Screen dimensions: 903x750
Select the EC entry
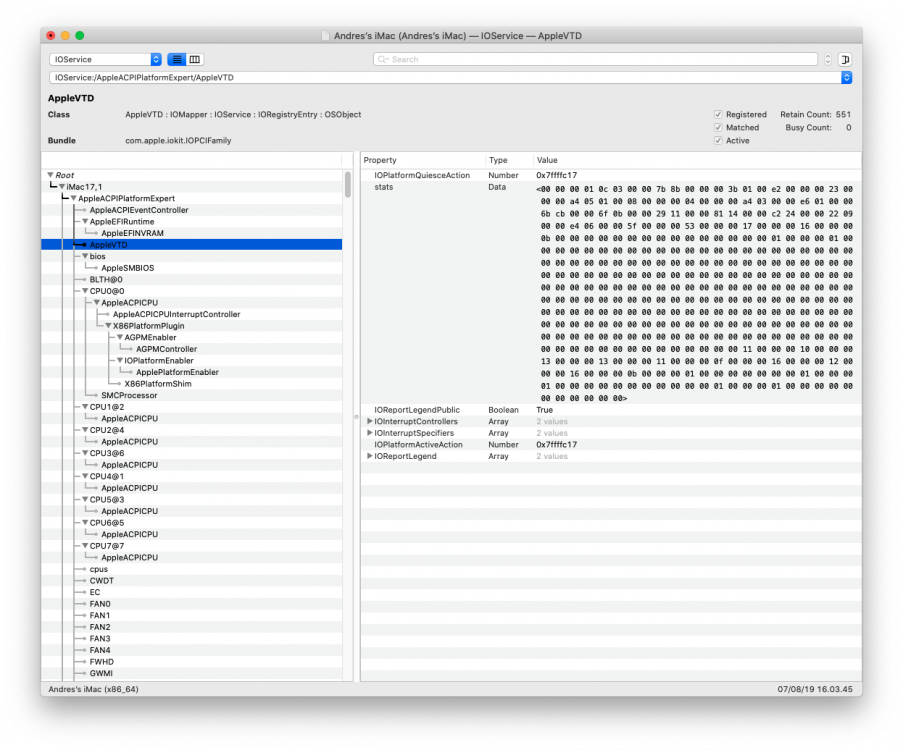[94, 592]
